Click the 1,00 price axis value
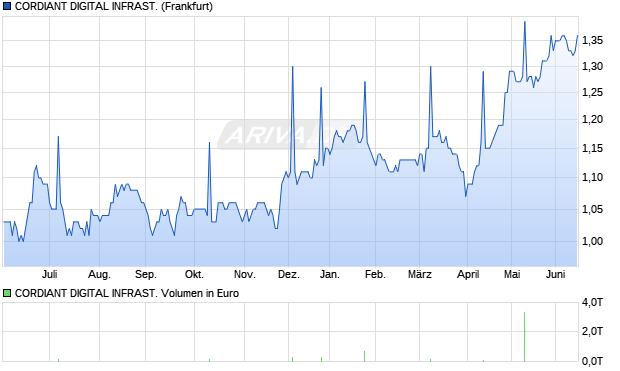 (592, 241)
